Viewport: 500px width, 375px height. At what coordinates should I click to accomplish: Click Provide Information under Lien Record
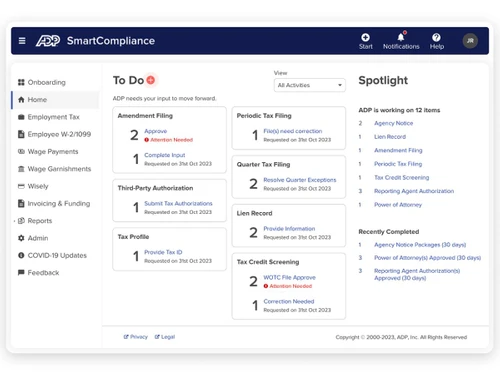tap(289, 228)
